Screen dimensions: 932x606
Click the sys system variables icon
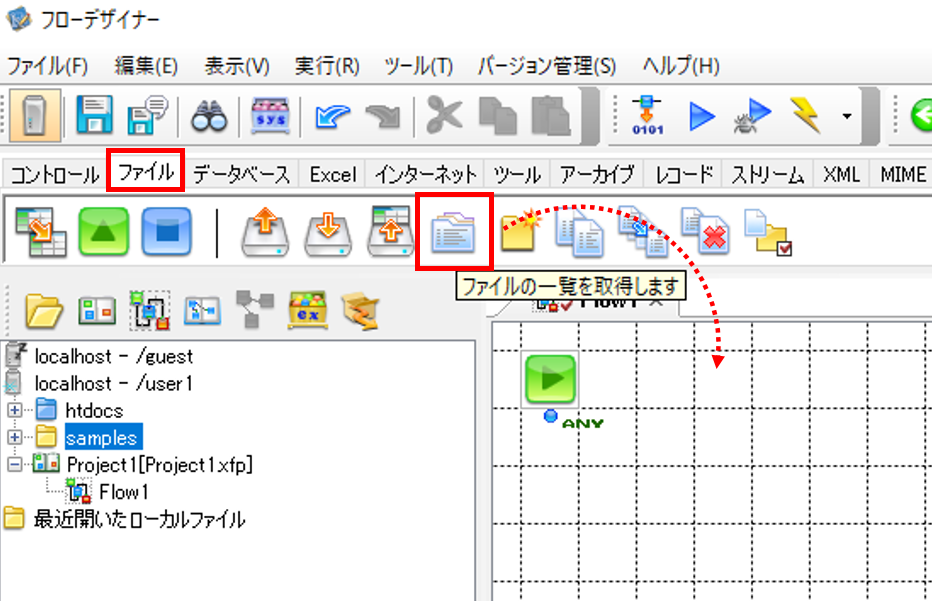point(270,115)
